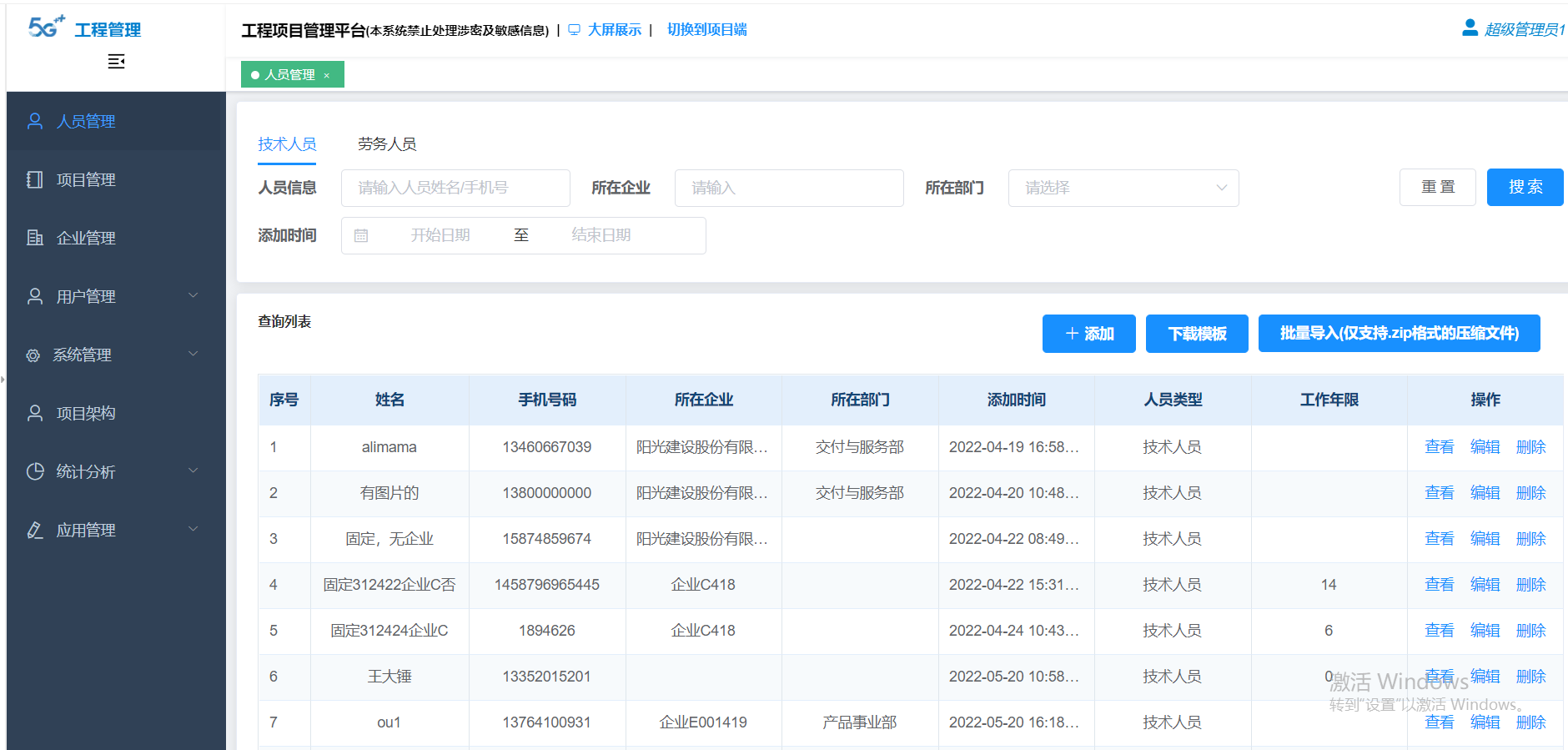Click the 系统管理 gear icon

(x=33, y=355)
